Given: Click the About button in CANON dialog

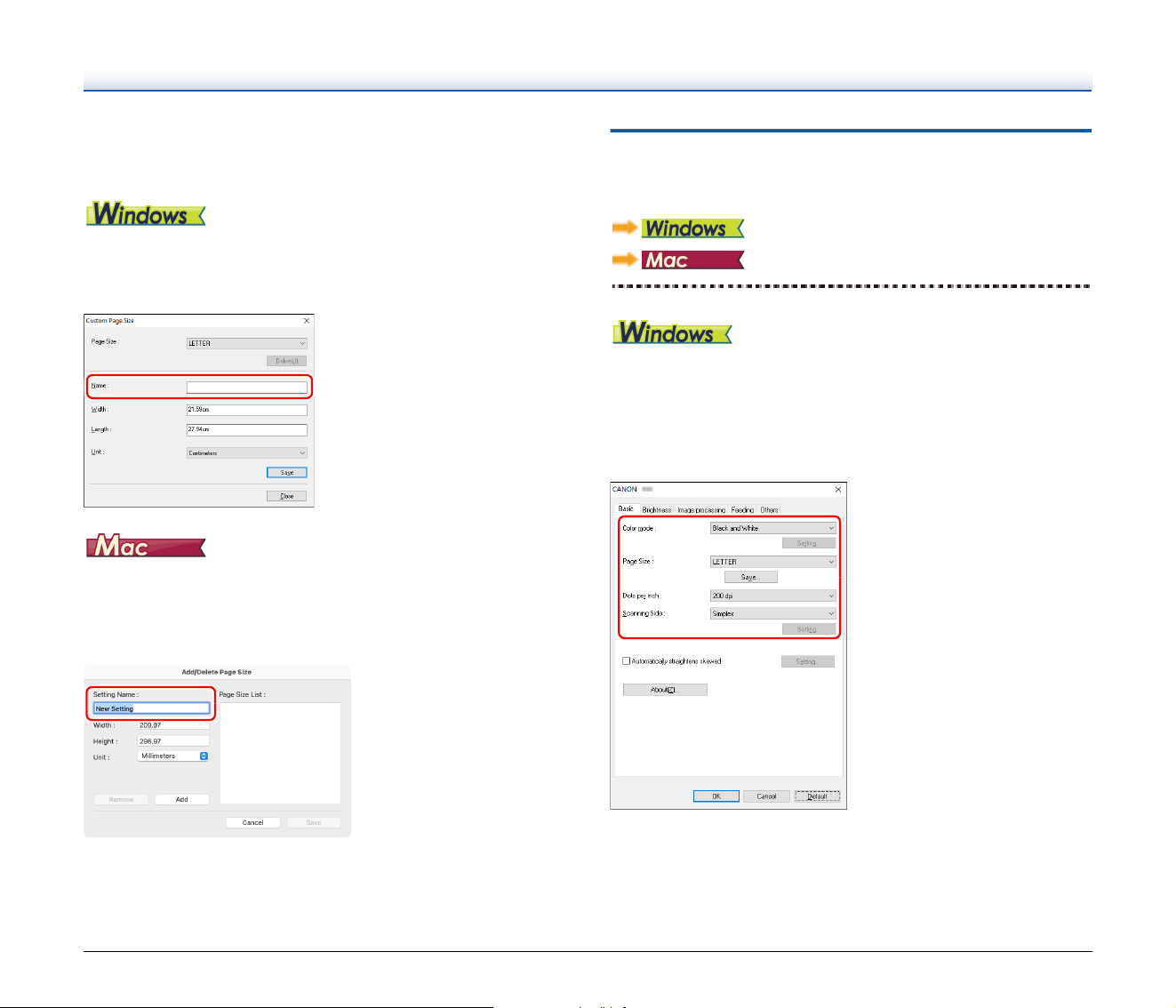Looking at the screenshot, I should pos(665,690).
